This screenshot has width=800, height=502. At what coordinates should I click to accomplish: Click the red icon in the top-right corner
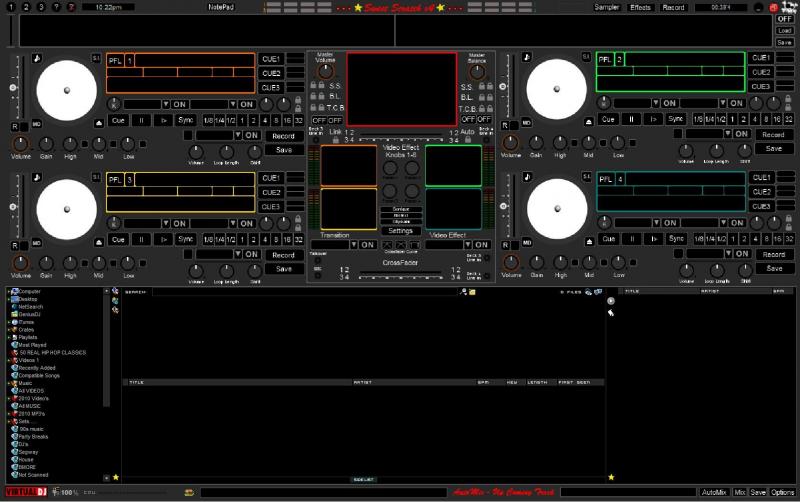pyautogui.click(x=774, y=7)
